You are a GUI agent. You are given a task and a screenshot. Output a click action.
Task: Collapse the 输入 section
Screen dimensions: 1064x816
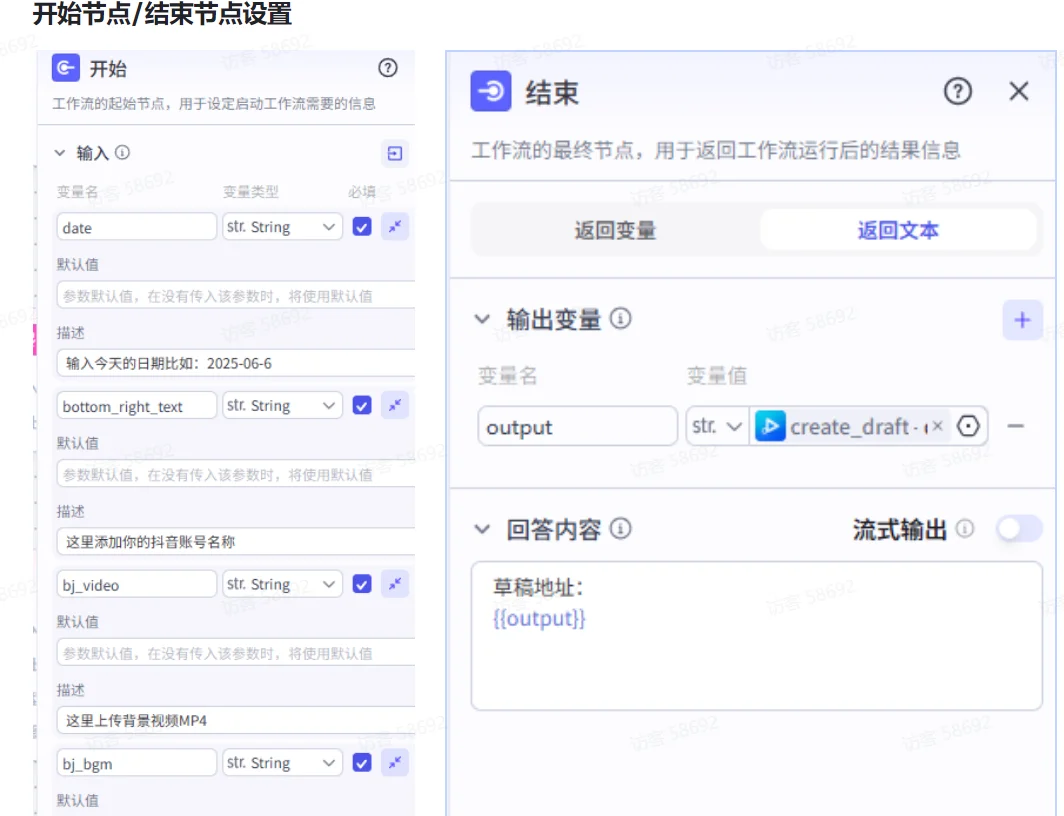click(60, 153)
